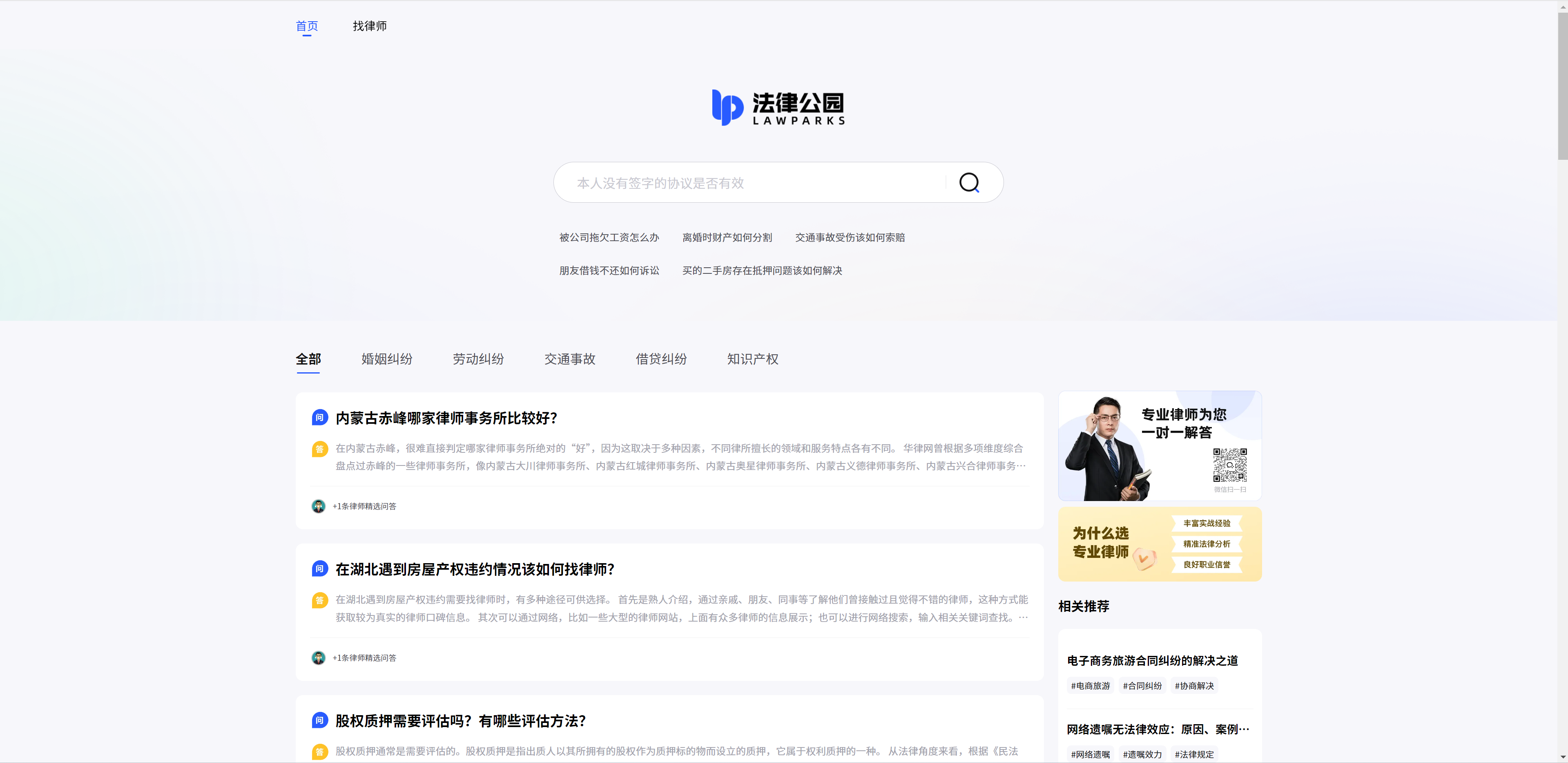Open question 股权质押需要评估吗

[x=460, y=721]
